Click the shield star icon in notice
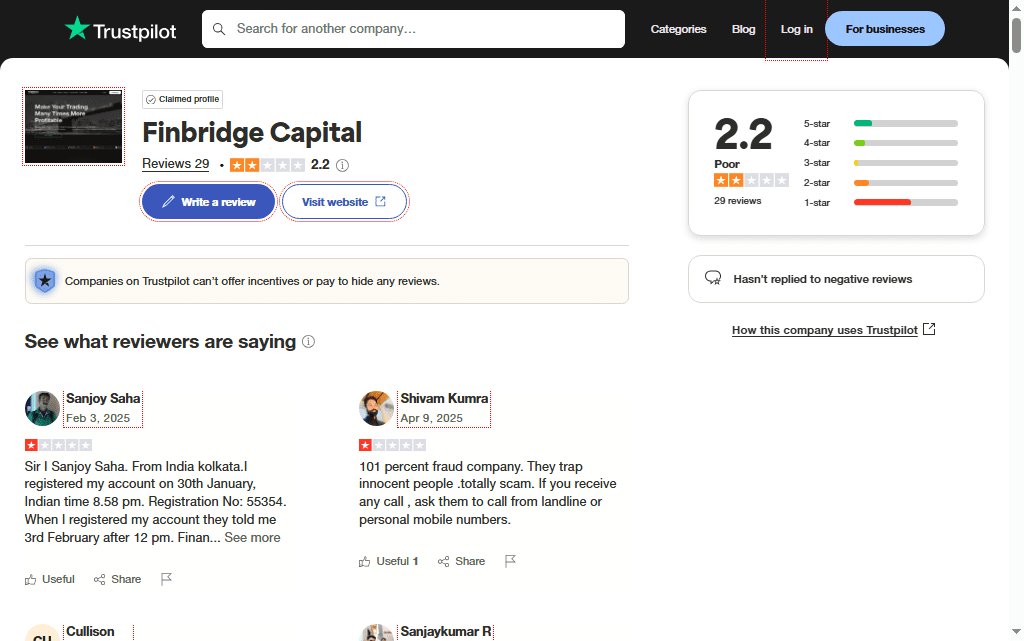Screen dimensions: 1024x641 pyautogui.click(x=44, y=281)
